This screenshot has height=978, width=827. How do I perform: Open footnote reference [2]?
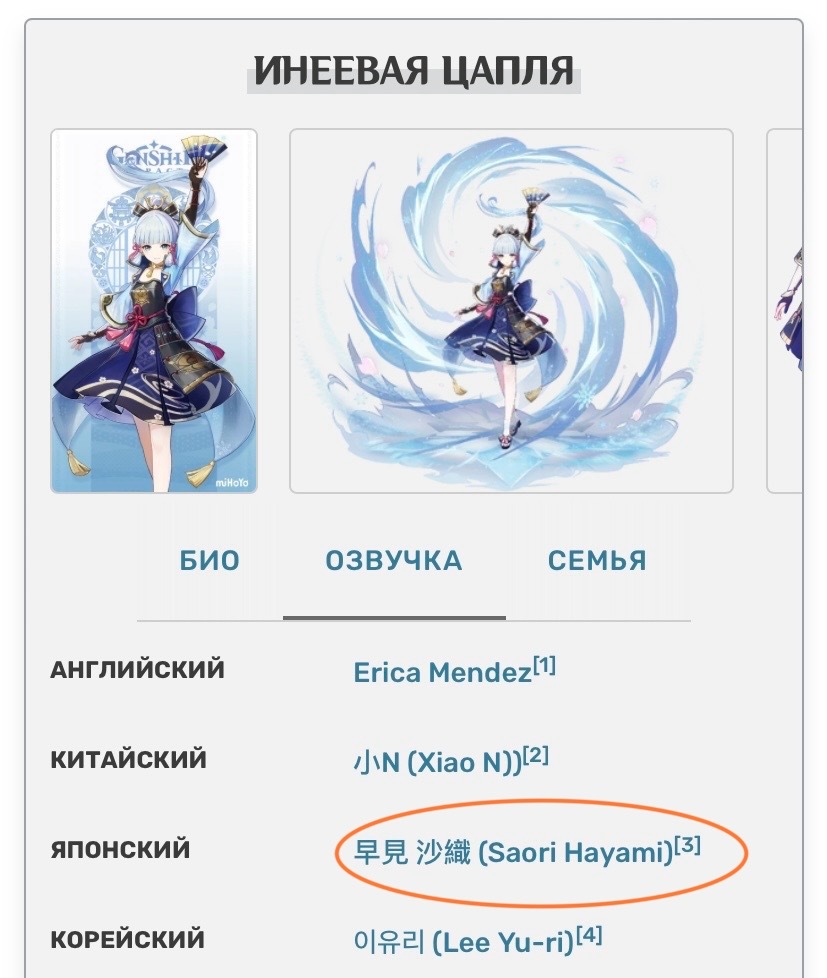point(536,756)
